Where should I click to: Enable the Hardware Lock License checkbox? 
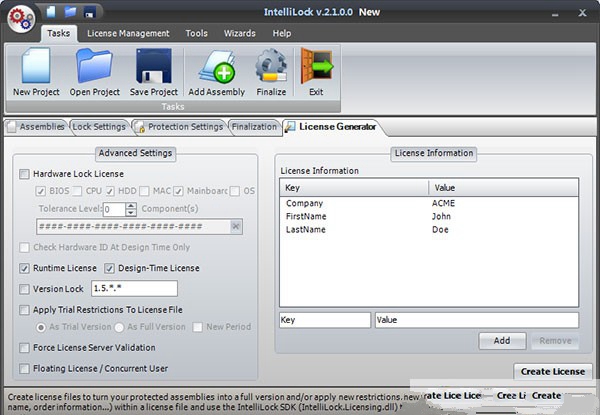pos(24,174)
